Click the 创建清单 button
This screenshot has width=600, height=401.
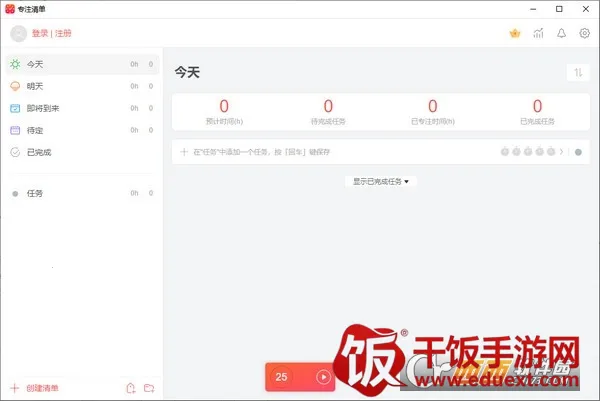(42, 388)
